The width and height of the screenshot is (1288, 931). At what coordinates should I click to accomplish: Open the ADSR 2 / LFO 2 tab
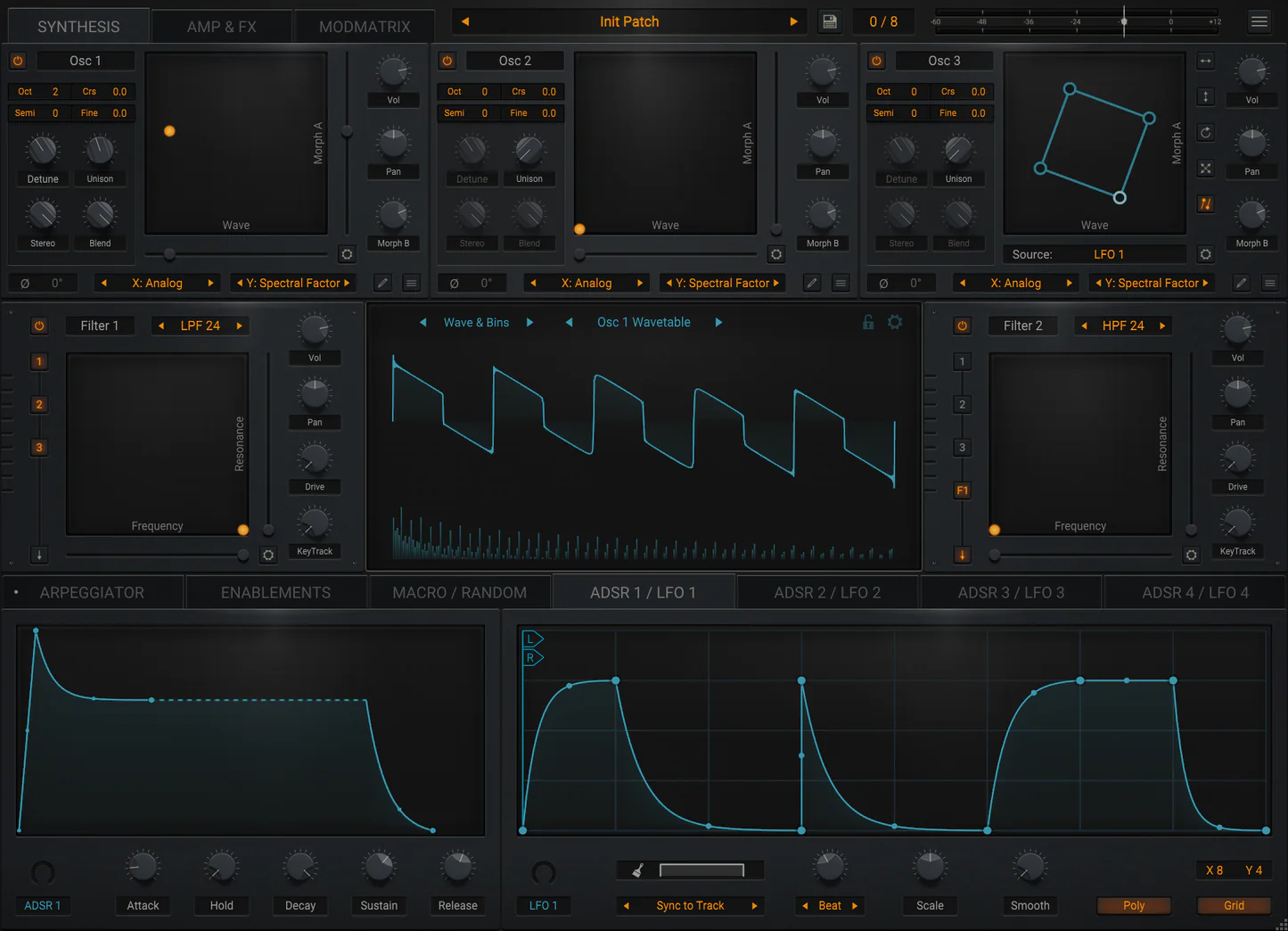(x=827, y=592)
